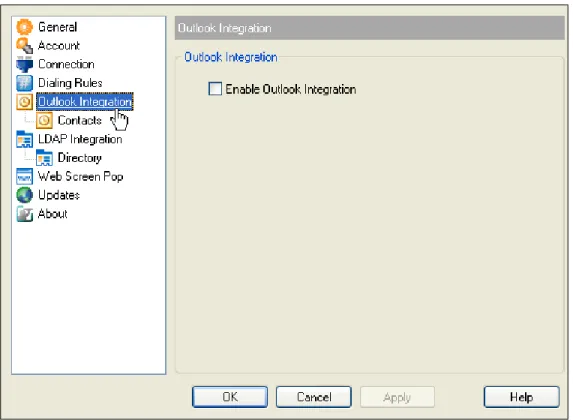Viewport: 573px width, 420px height.
Task: Click the Outlook Integration clock icon
Action: (24, 101)
